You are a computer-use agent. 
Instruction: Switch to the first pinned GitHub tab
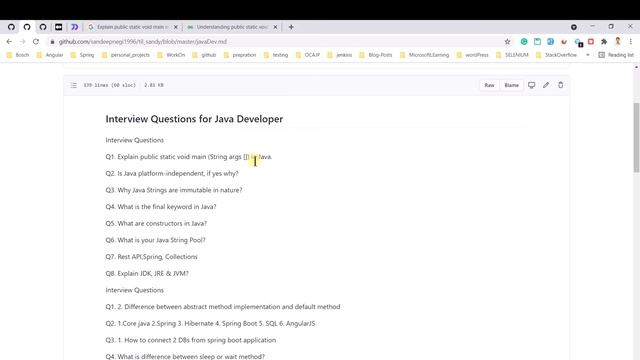tap(11, 27)
